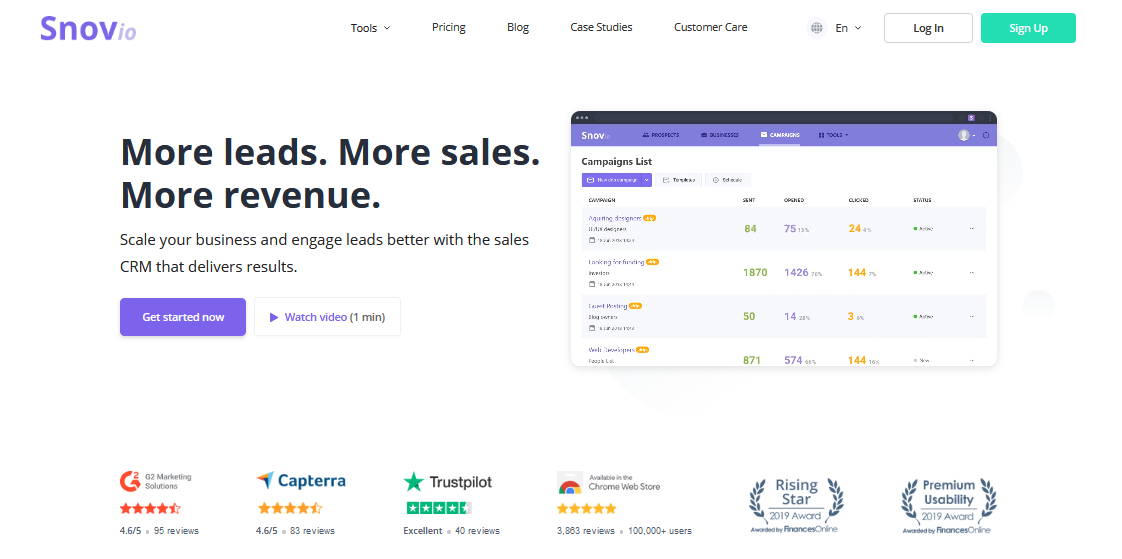
Task: Click Get started now button
Action: click(183, 316)
